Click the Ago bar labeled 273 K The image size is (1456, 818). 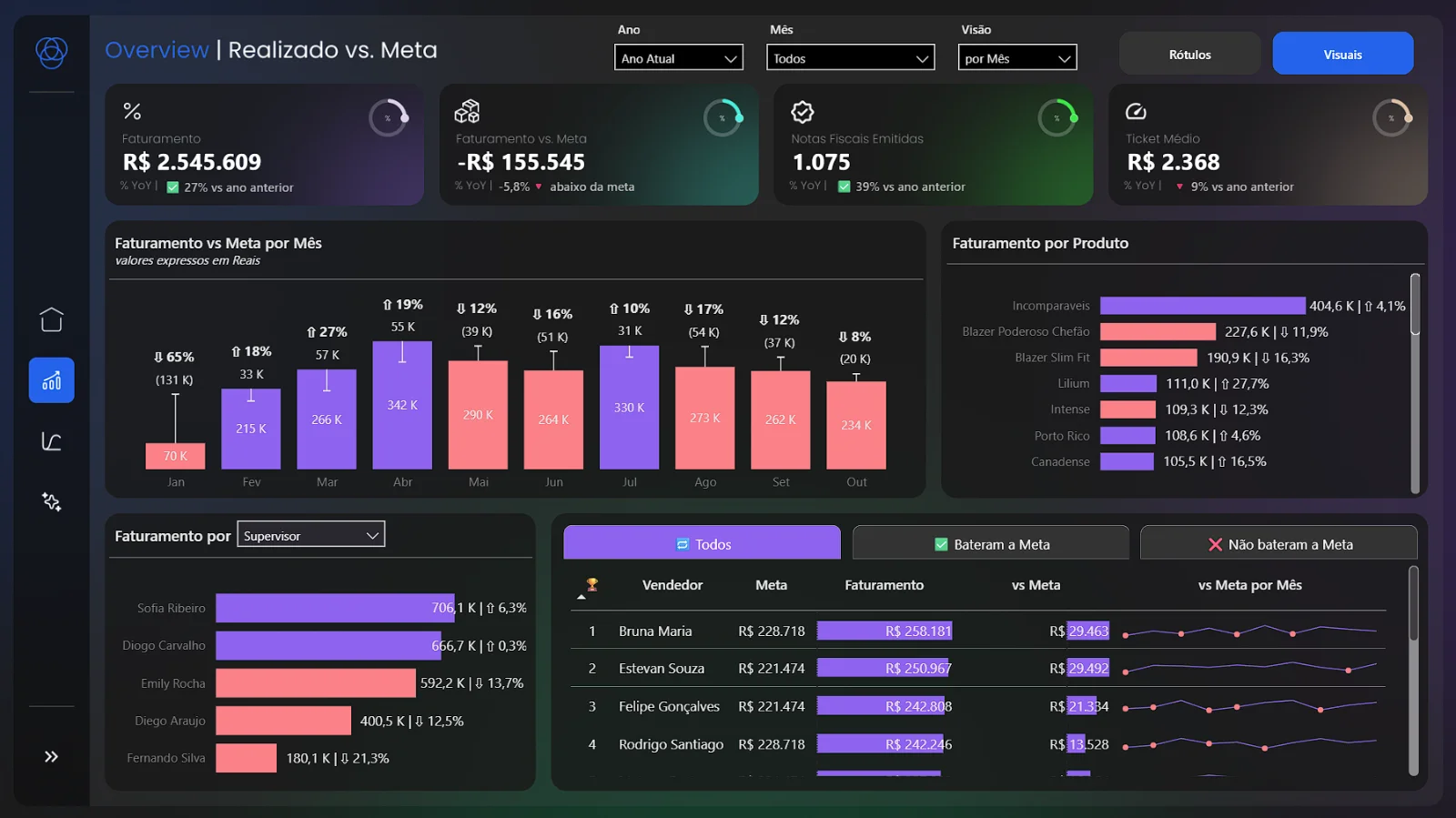click(x=704, y=418)
